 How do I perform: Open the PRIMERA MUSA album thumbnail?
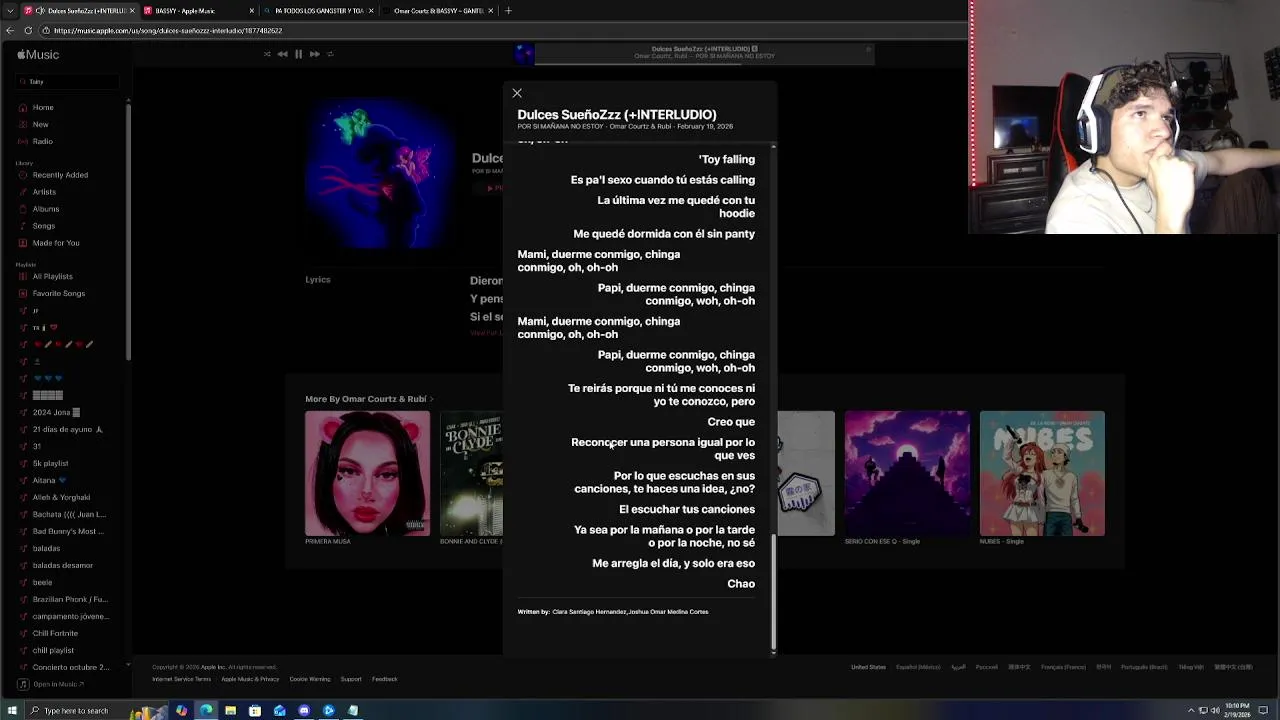coord(367,473)
